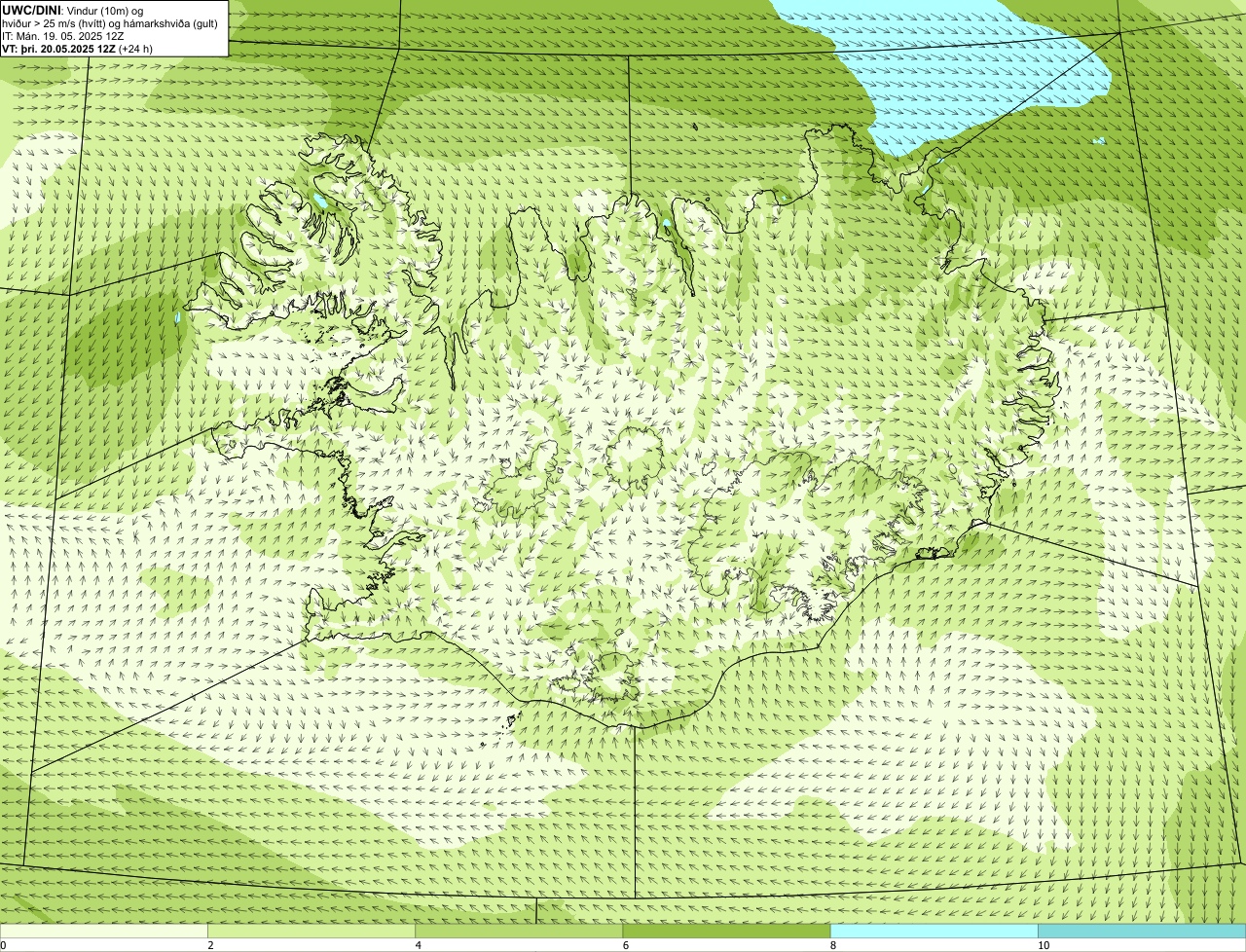The height and width of the screenshot is (952, 1246).
Task: Click the colorbar tick label '4'
Action: [x=418, y=945]
